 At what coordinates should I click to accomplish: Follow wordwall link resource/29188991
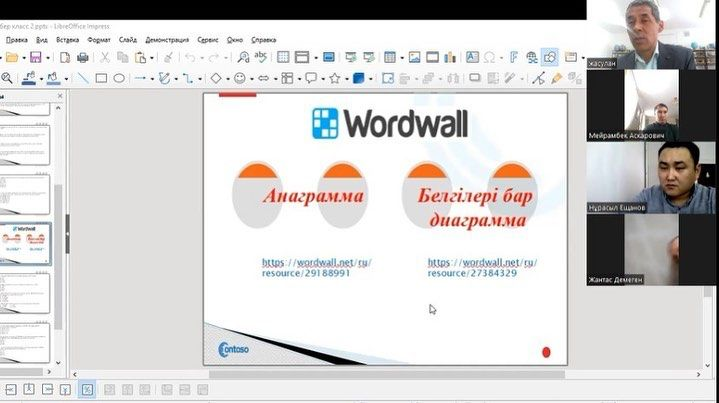[x=316, y=268]
